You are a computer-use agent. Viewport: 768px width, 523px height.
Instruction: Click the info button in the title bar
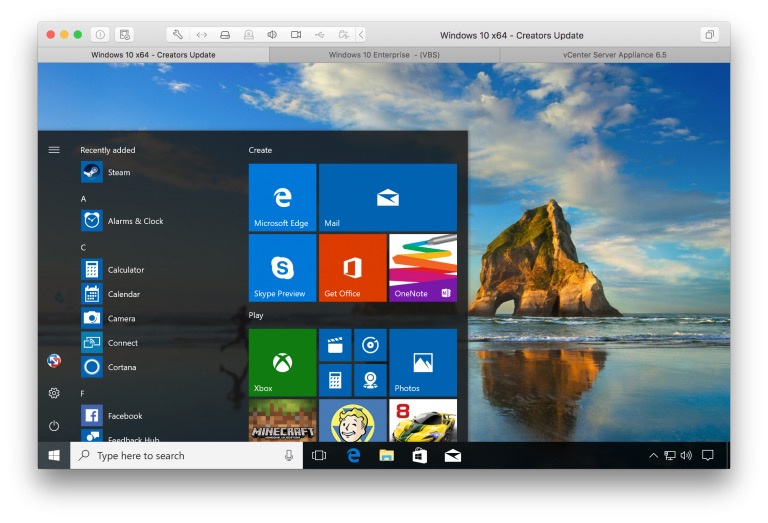pos(100,35)
